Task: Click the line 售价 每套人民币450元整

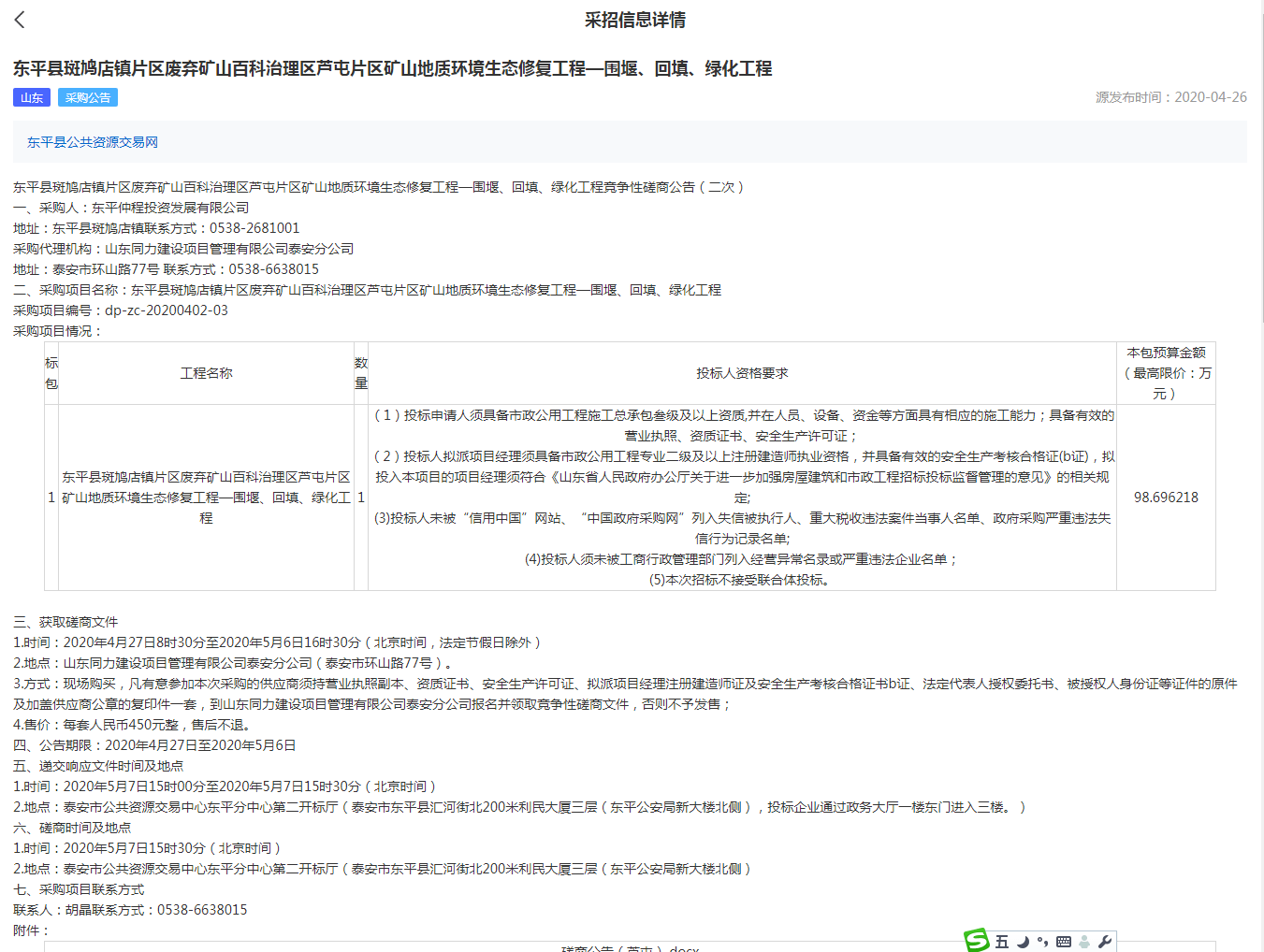Action: point(132,725)
